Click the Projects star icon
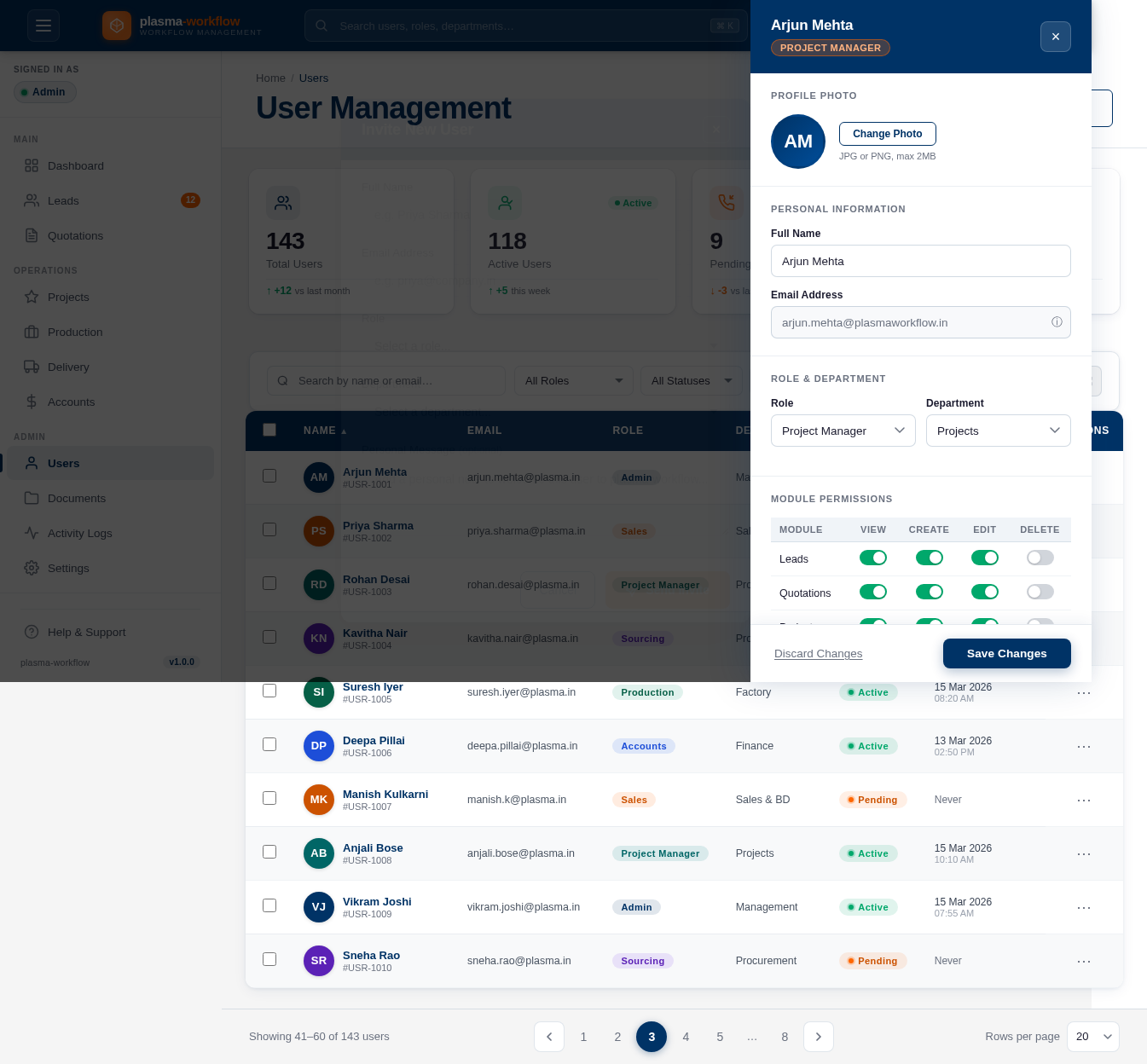Image resolution: width=1147 pixels, height=1064 pixels. click(x=32, y=297)
